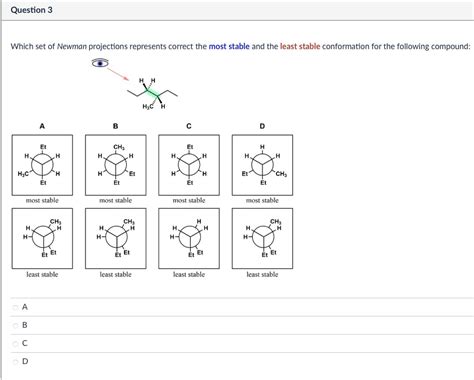
Task: Click option D most stable Newman projection
Action: pyautogui.click(x=262, y=165)
